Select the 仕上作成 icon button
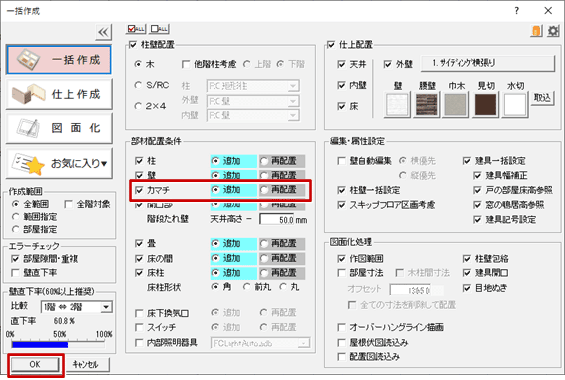The height and width of the screenshot is (380, 565). click(59, 94)
